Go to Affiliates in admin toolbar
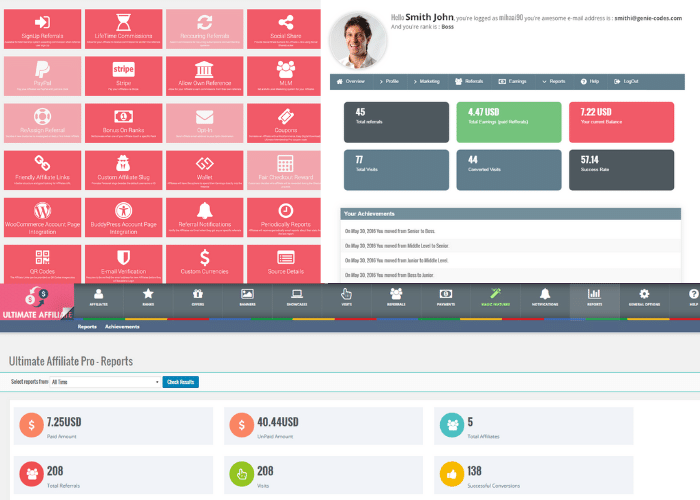This screenshot has height=500, width=700. pyautogui.click(x=99, y=298)
